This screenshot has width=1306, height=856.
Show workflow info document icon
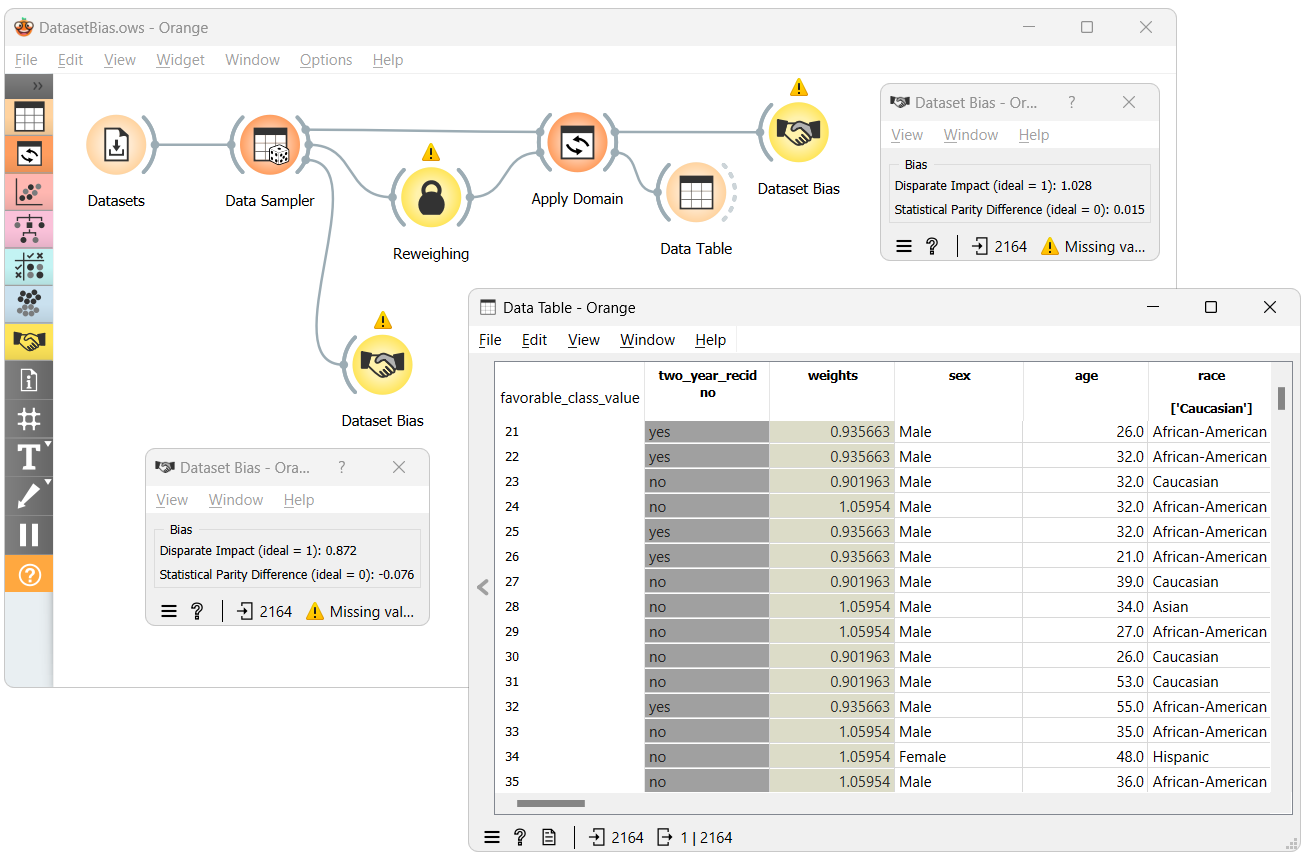coord(29,380)
